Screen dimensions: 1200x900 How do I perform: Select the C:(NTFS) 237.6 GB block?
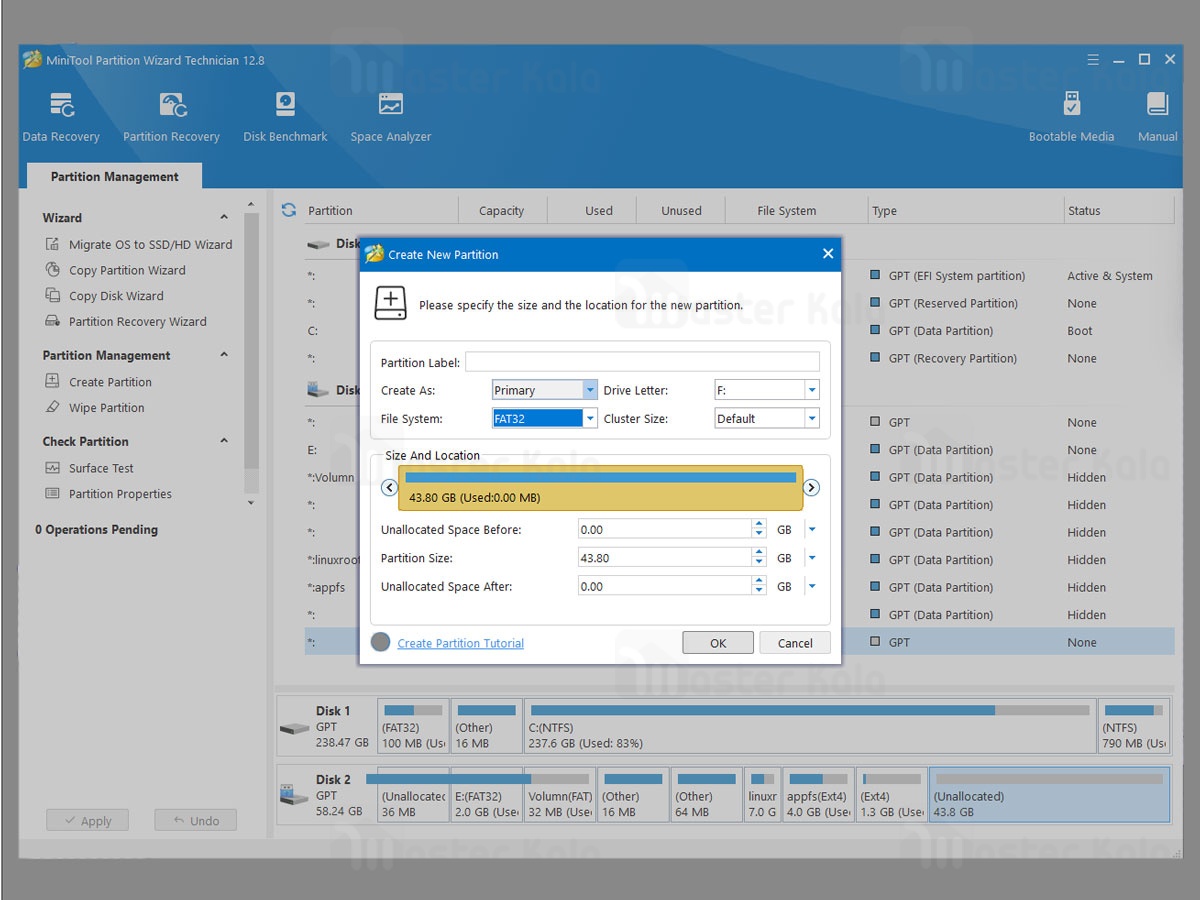pyautogui.click(x=809, y=727)
